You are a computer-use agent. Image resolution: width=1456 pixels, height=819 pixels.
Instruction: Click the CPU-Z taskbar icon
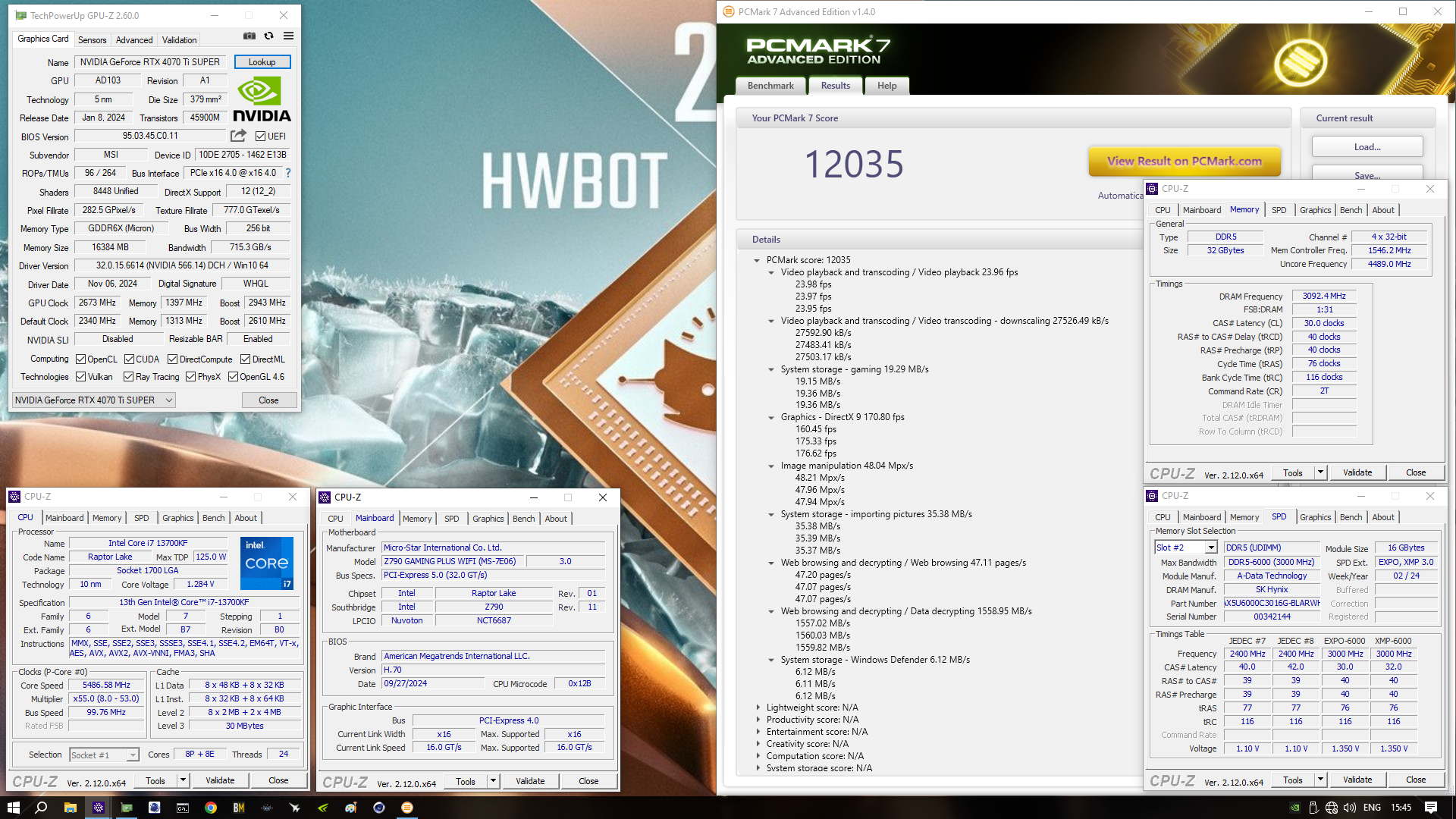[x=99, y=808]
